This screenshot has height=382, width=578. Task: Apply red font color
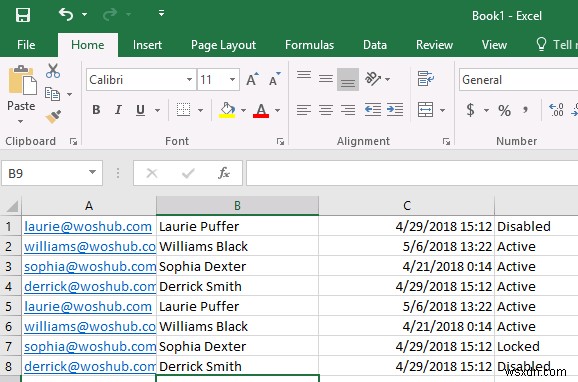pos(261,110)
